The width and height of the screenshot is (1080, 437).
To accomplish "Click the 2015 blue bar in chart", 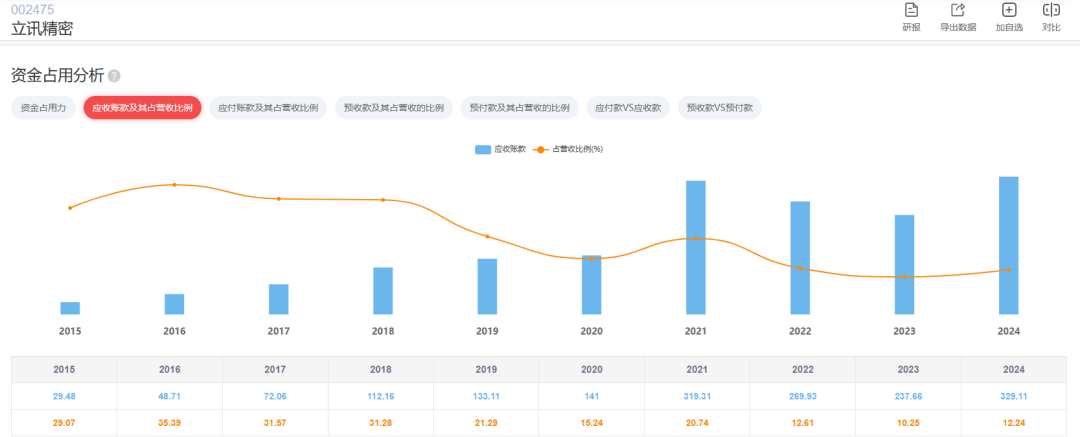I will coord(70,308).
